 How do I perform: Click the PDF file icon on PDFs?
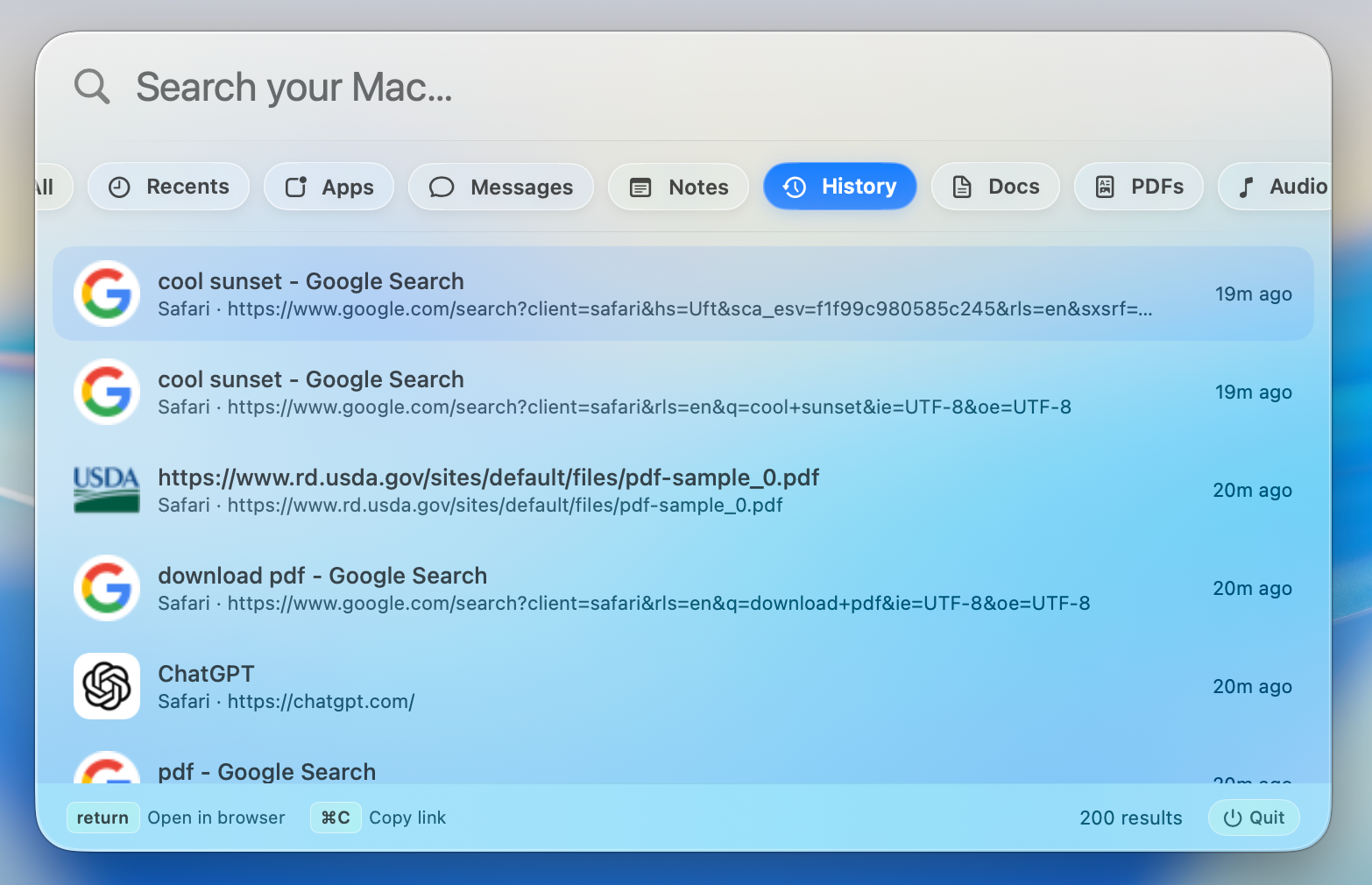(1105, 187)
